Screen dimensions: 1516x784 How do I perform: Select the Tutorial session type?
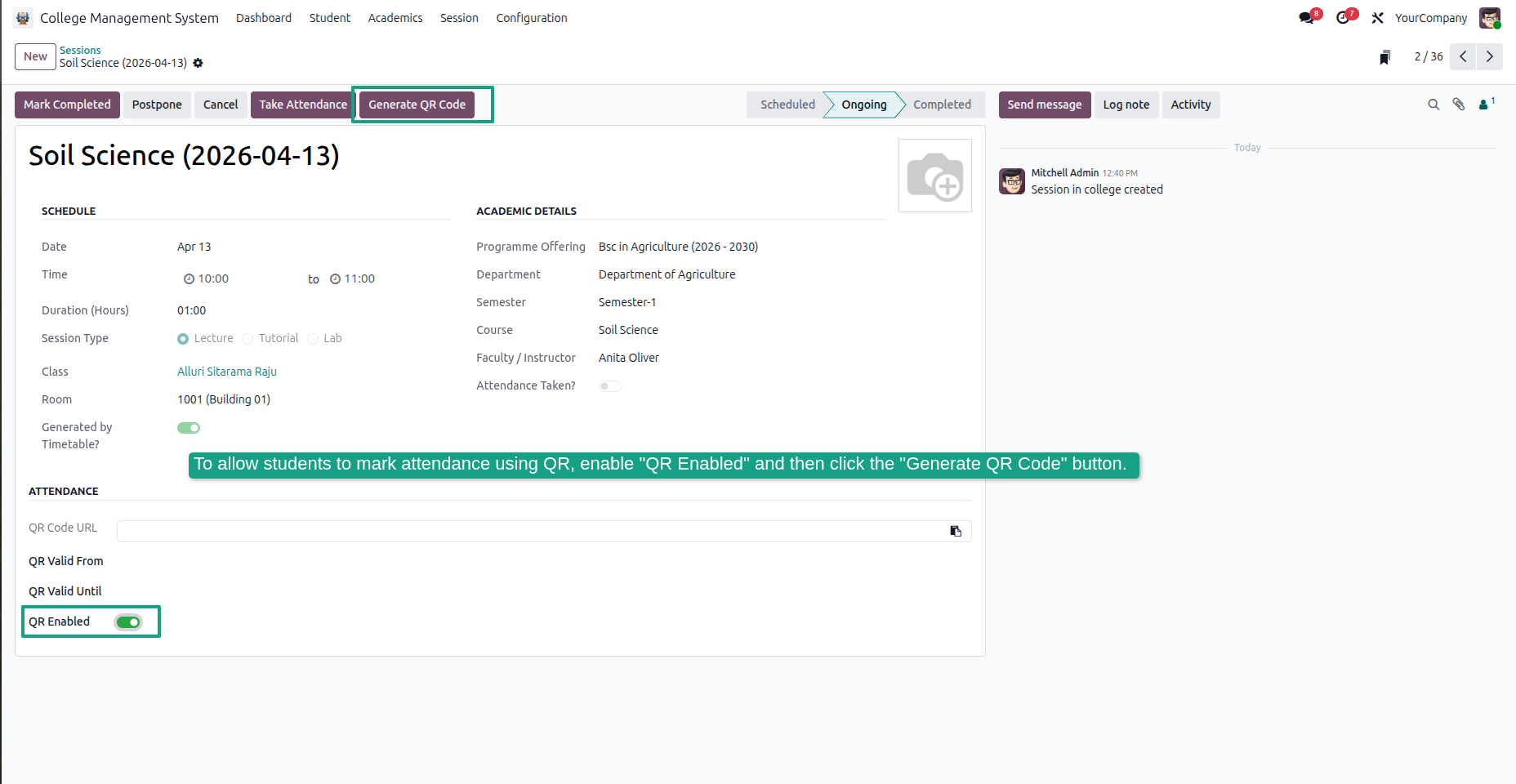tap(270, 338)
